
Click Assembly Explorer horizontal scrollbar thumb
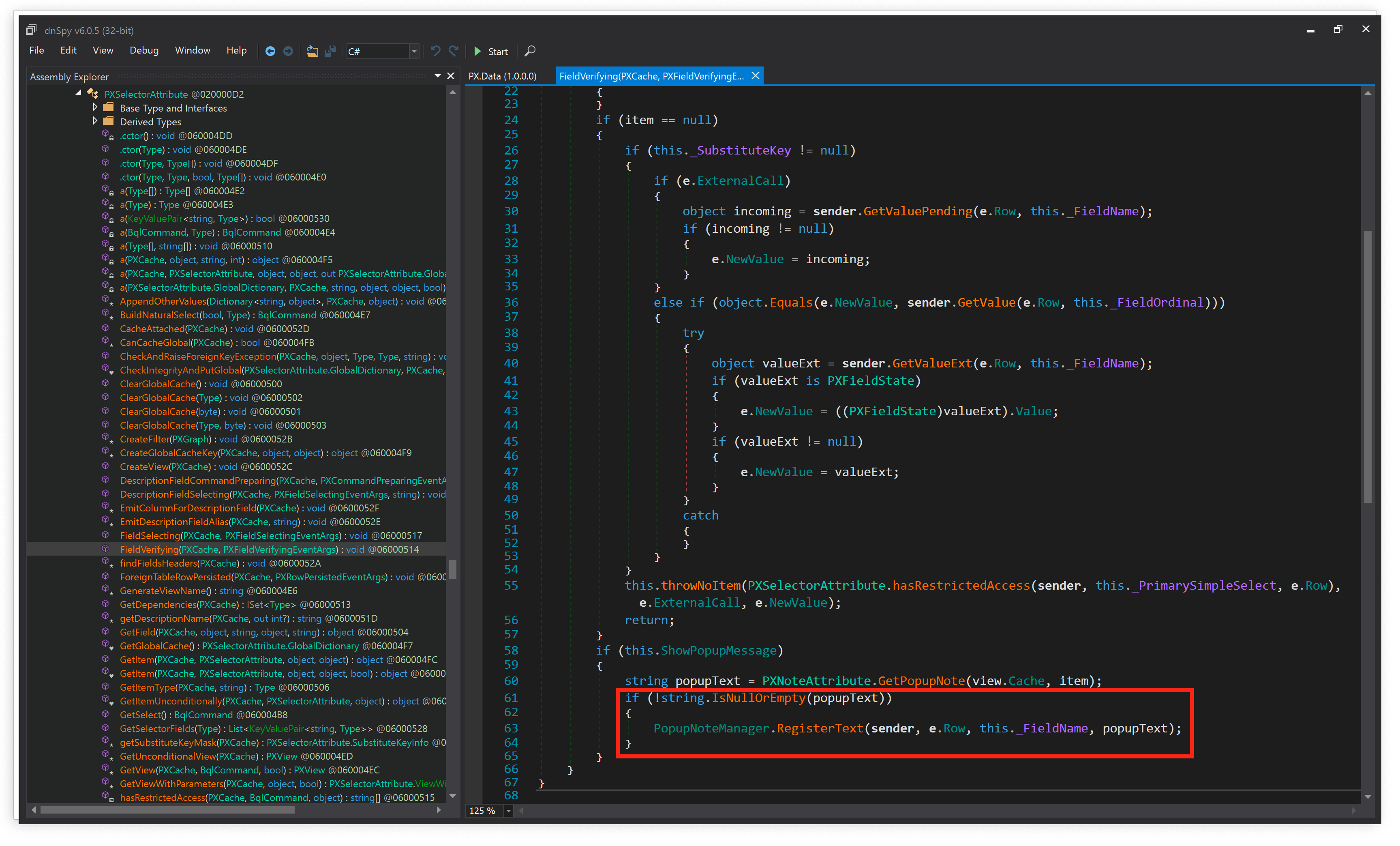168,810
